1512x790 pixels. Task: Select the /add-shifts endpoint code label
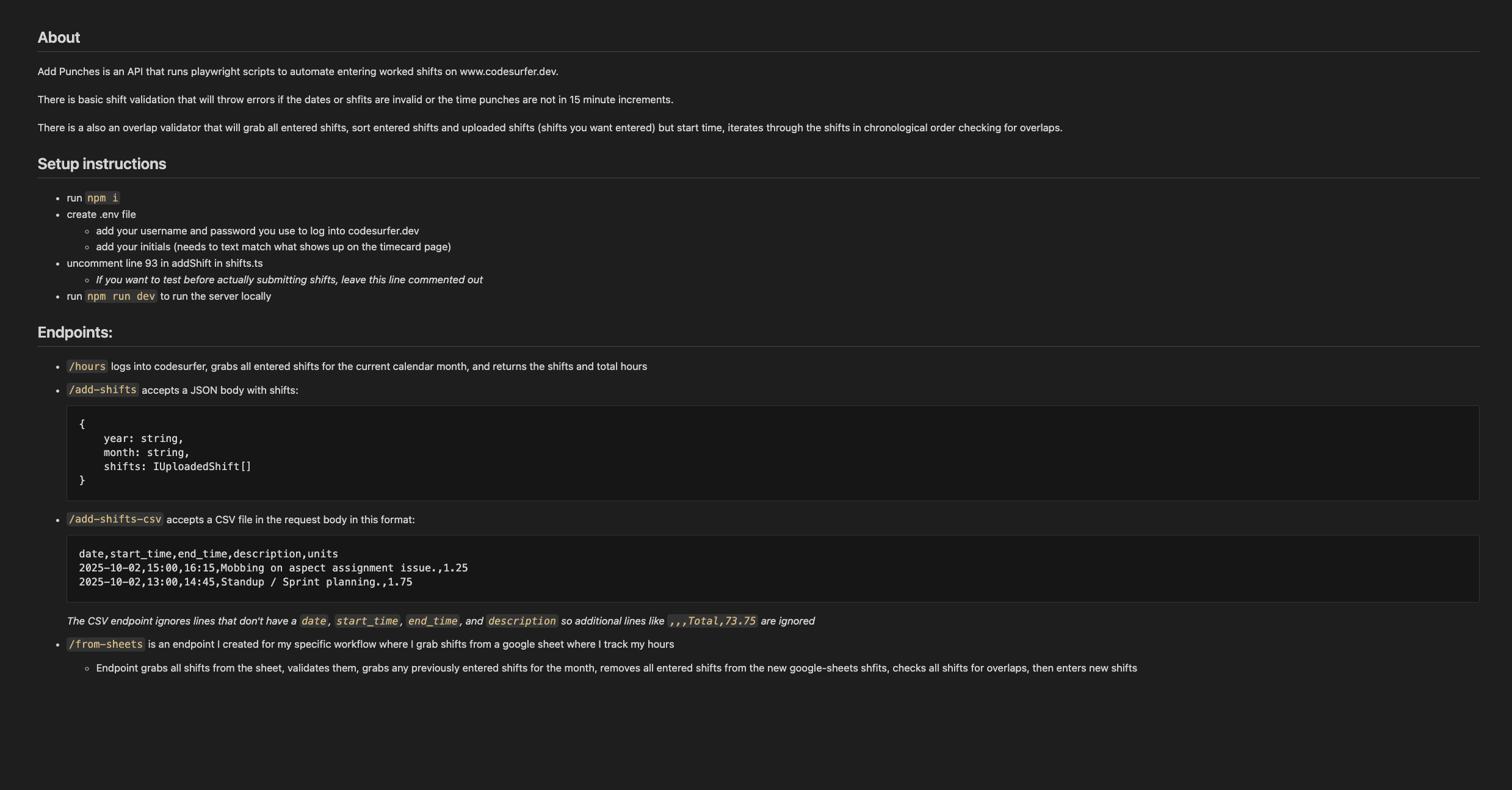[103, 390]
